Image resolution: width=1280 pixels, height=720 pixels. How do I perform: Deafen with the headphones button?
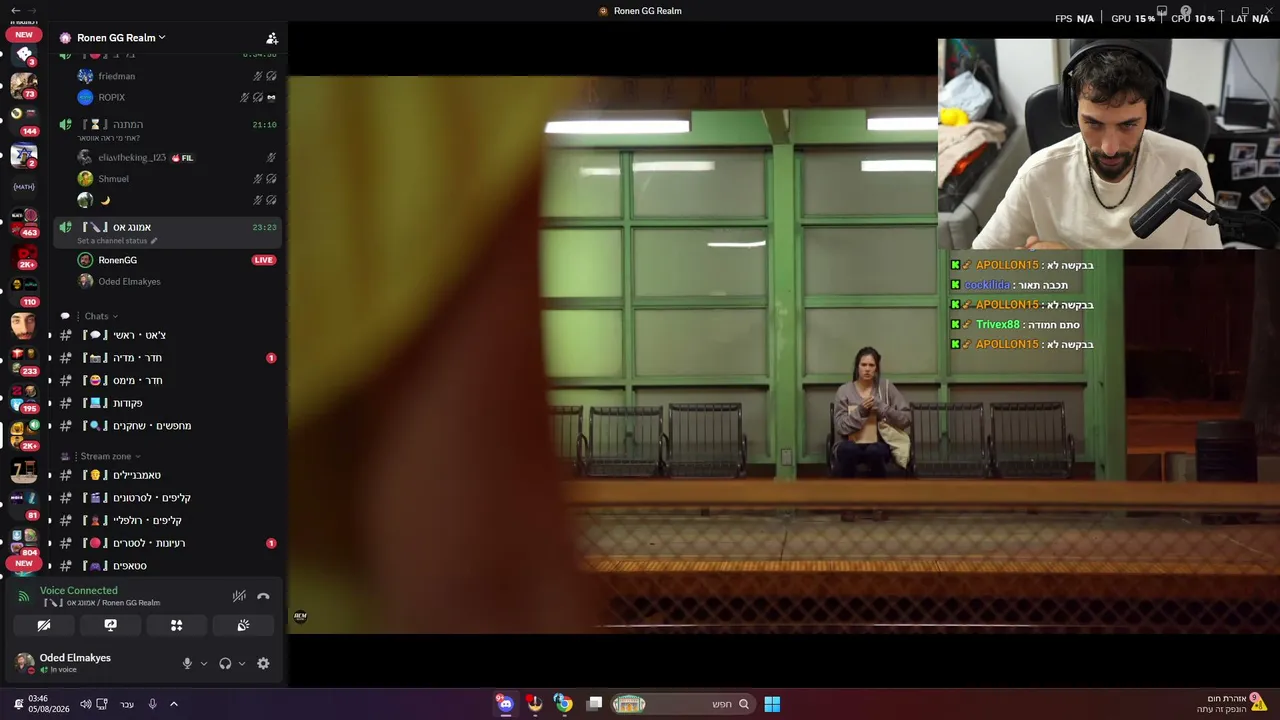coord(225,663)
